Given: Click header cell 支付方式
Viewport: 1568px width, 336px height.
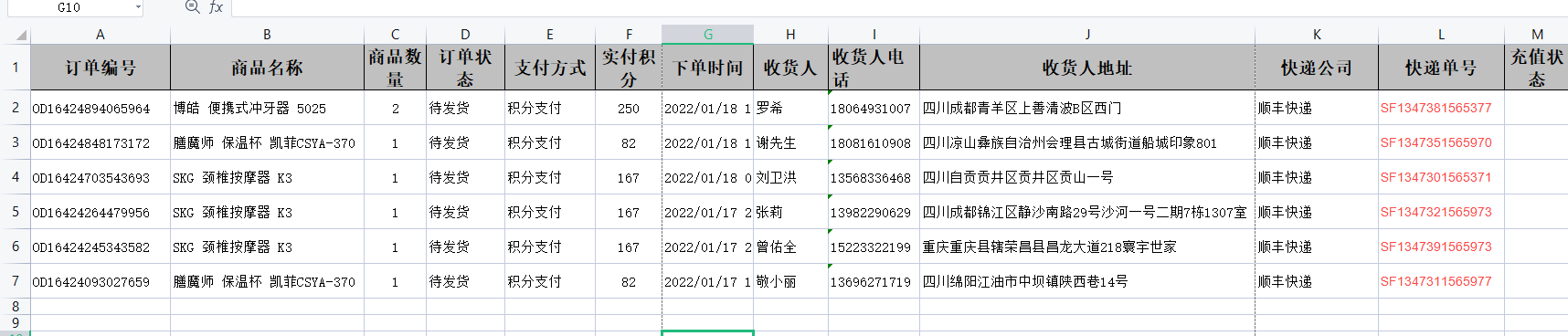Looking at the screenshot, I should 550,68.
